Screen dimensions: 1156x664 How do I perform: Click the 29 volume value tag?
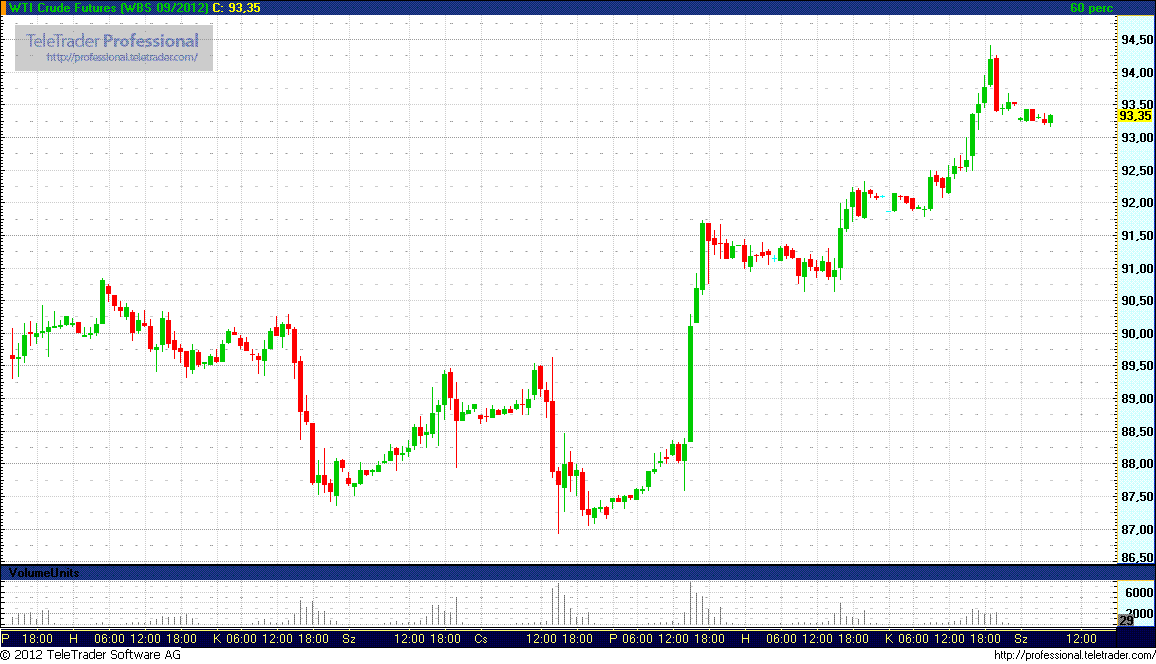coord(1126,621)
